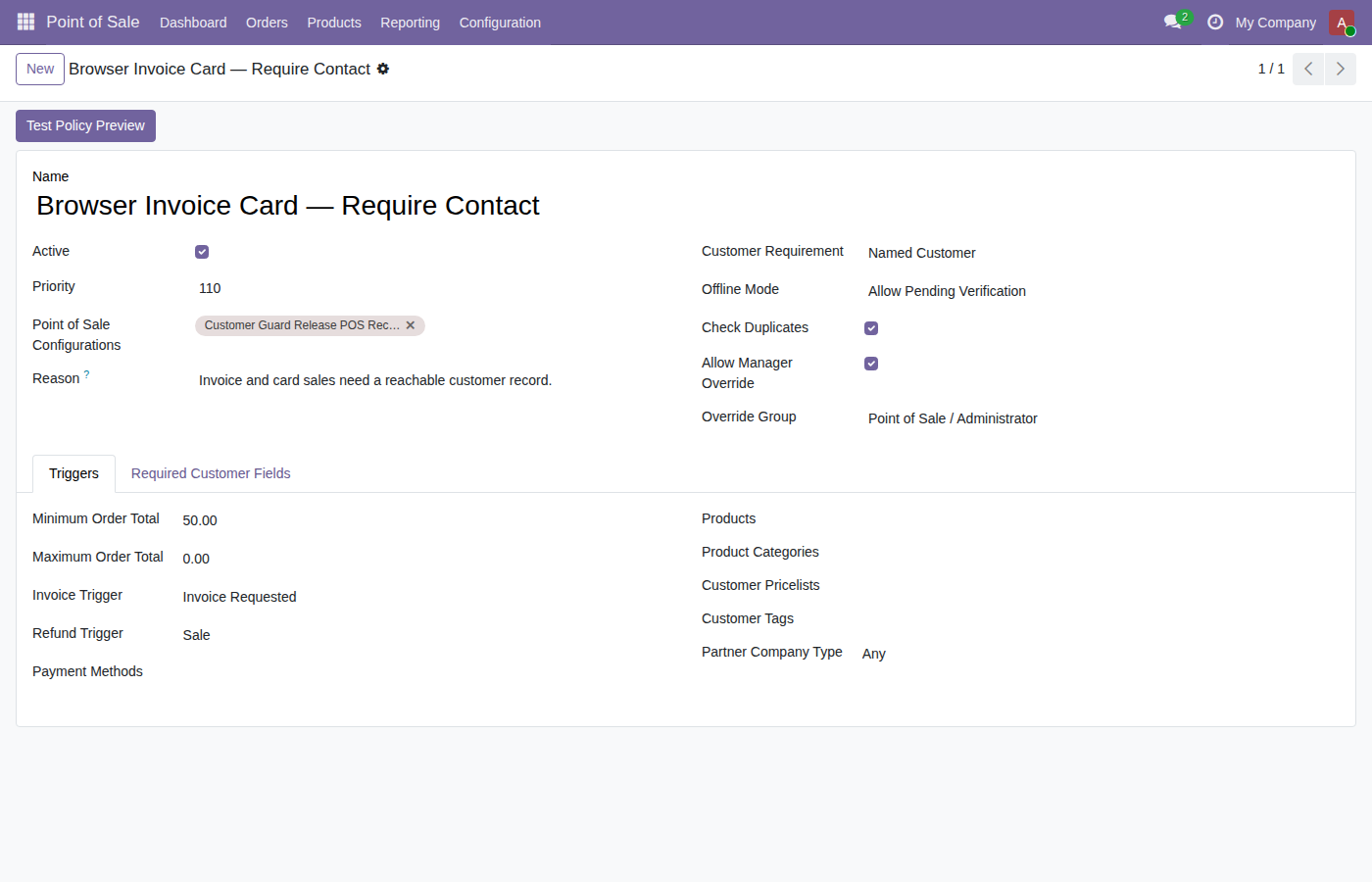Open the Dashboard menu
The width and height of the screenshot is (1372, 882).
tap(193, 23)
